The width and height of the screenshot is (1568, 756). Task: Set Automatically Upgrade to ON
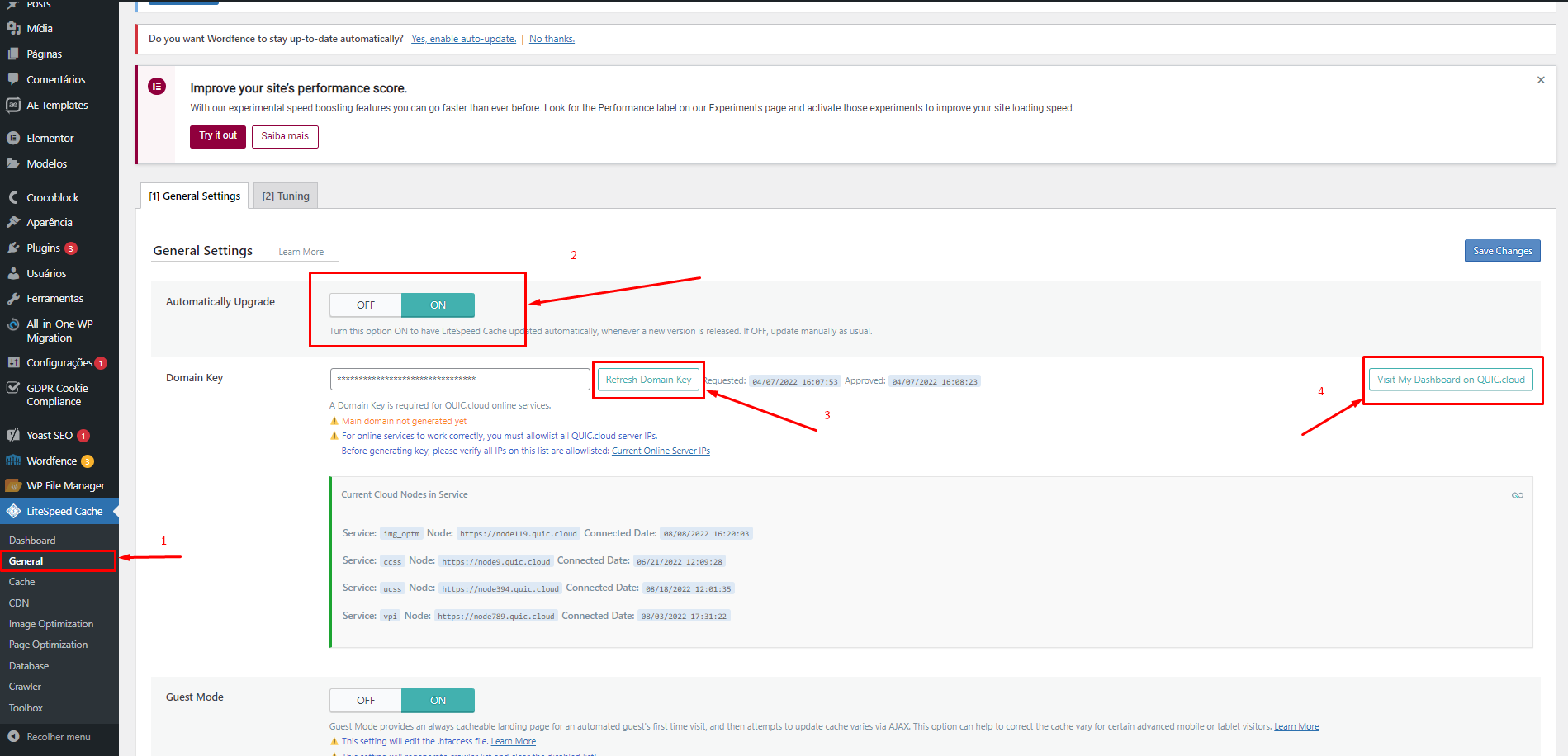[438, 305]
